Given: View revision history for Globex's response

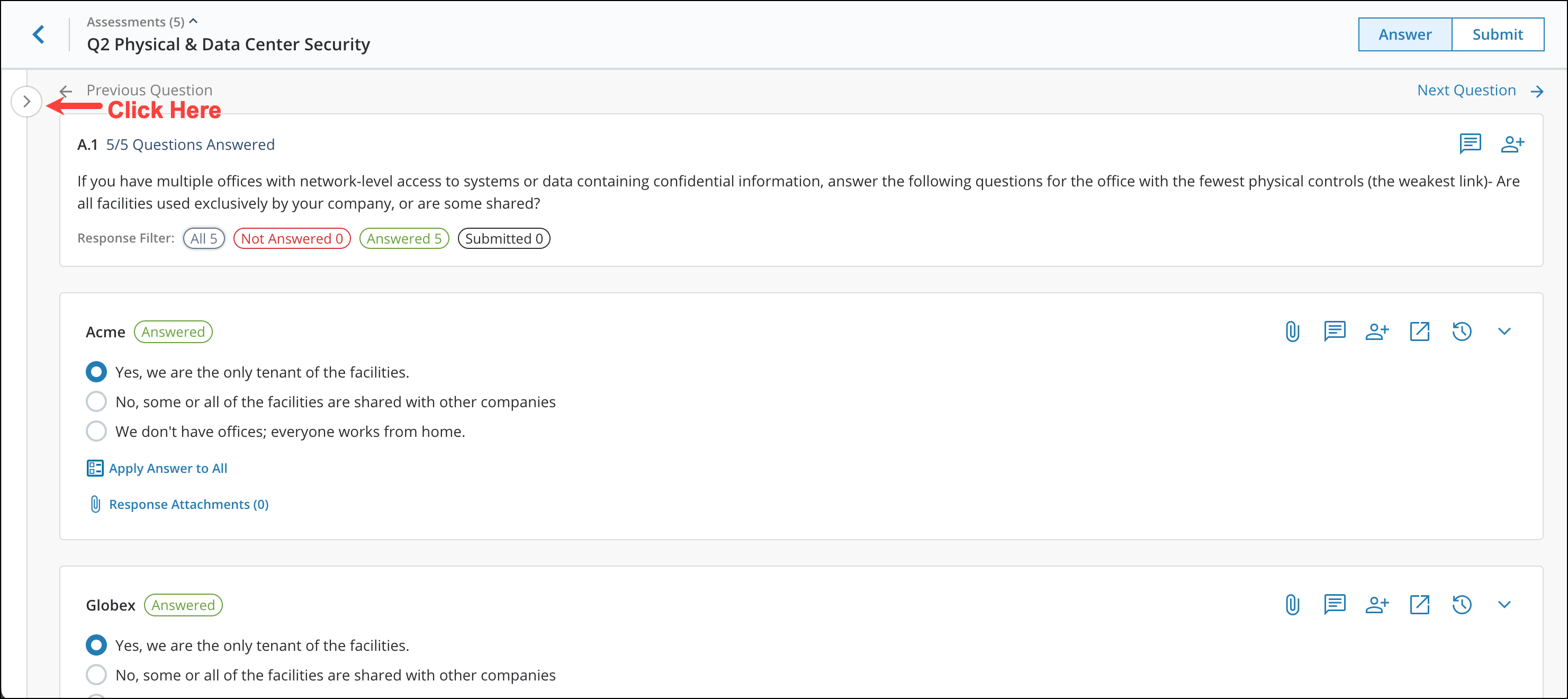Looking at the screenshot, I should tap(1462, 605).
